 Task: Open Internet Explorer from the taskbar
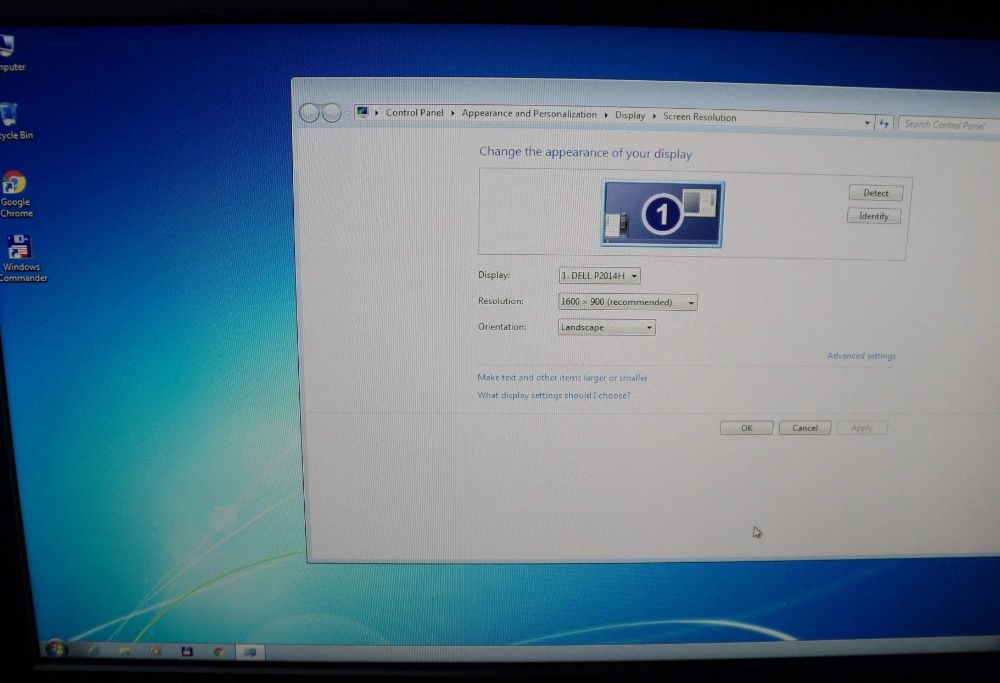[94, 651]
